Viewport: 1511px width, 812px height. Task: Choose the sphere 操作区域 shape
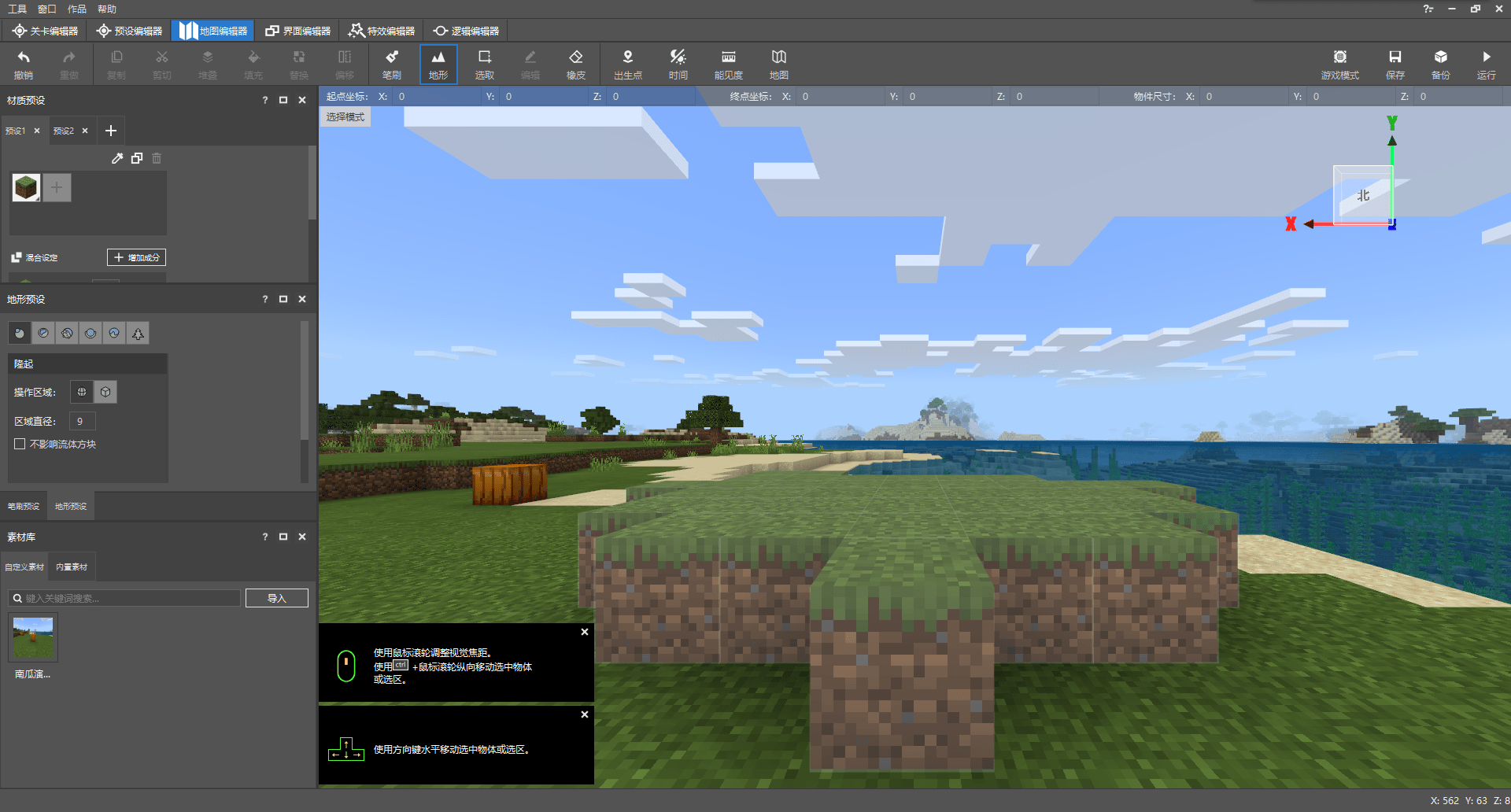point(82,392)
